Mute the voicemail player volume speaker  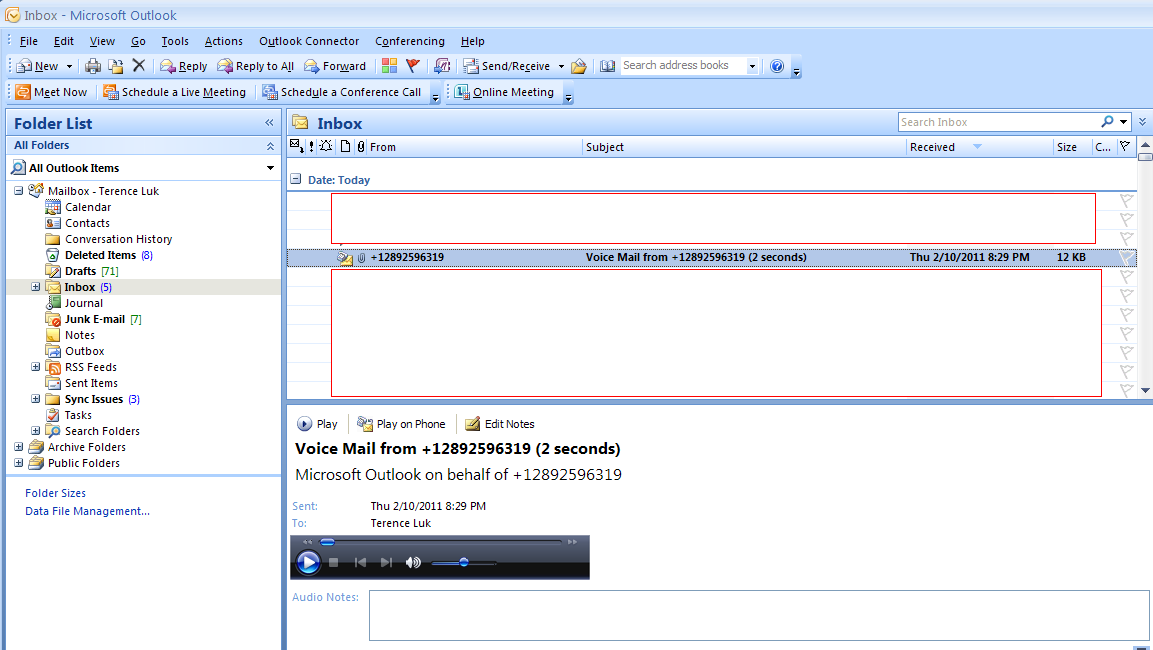(413, 562)
